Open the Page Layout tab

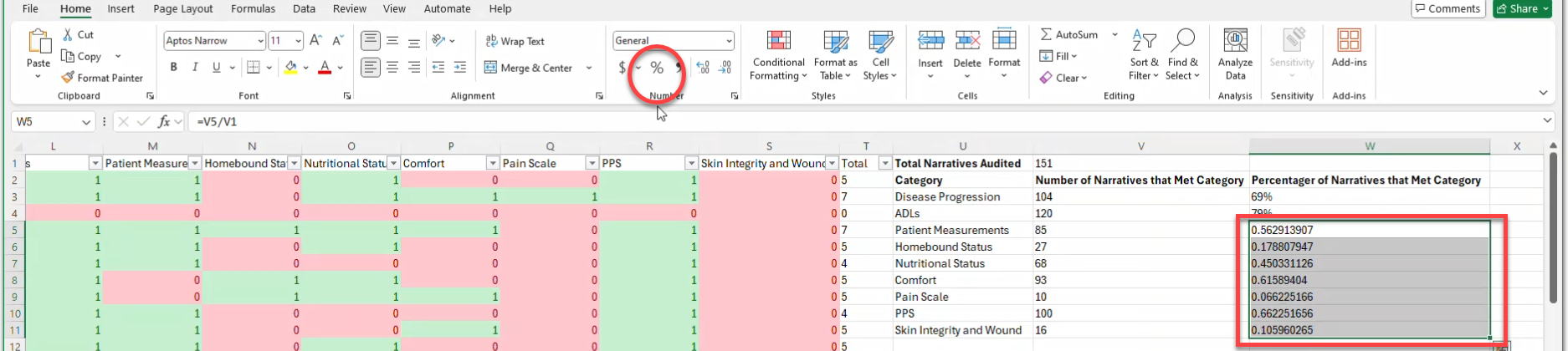tap(182, 9)
